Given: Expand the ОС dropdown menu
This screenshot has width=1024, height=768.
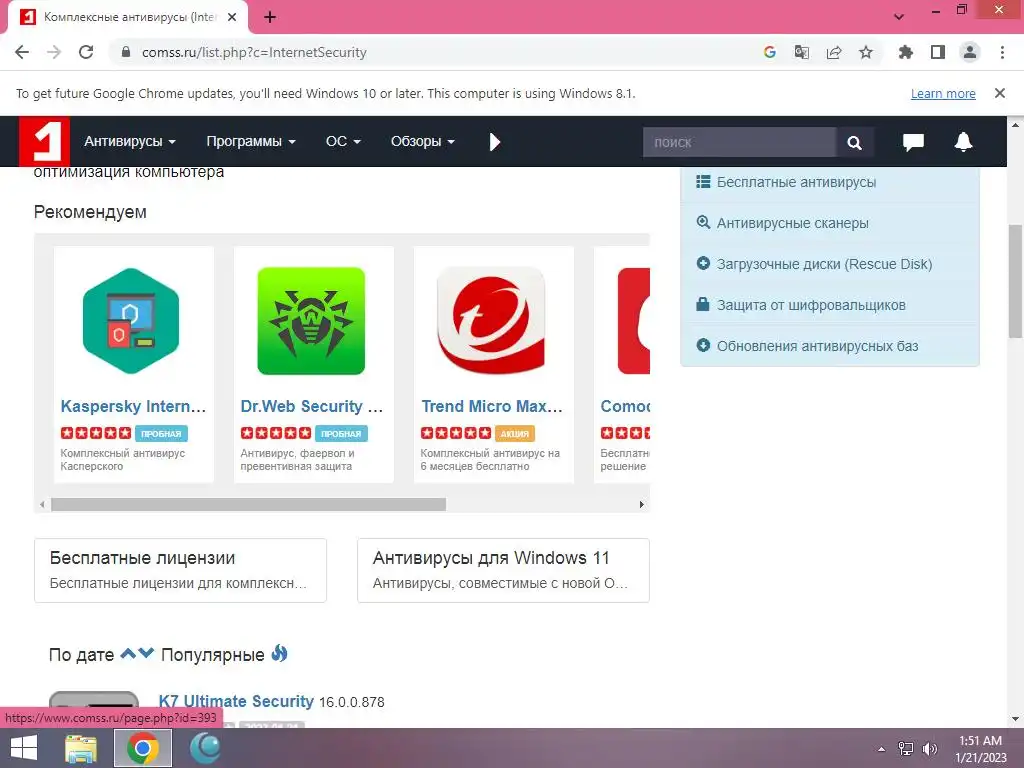Looking at the screenshot, I should (x=343, y=142).
